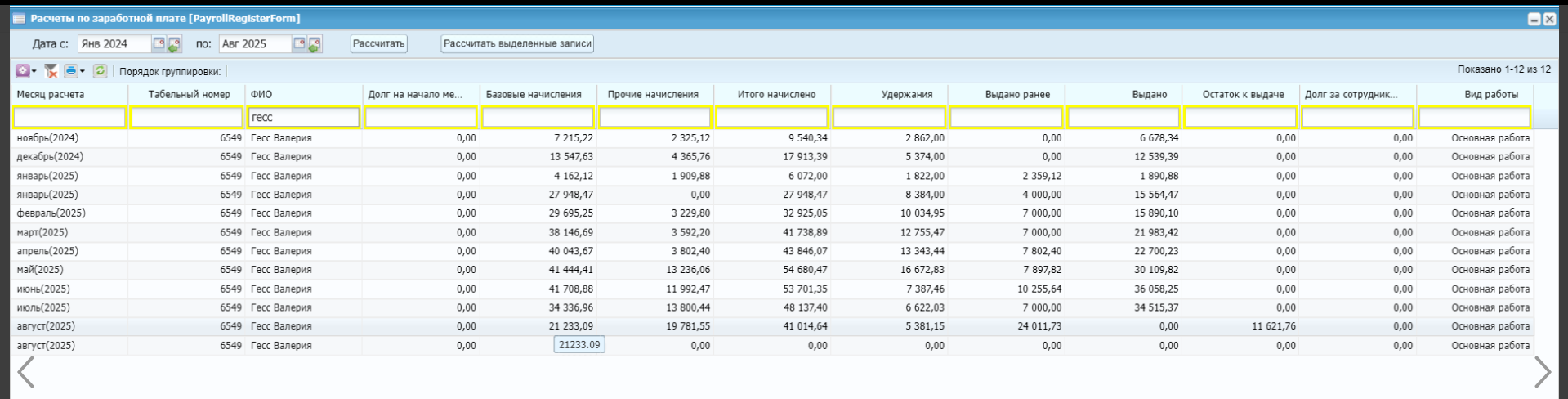The height and width of the screenshot is (399, 1568).
Task: Sort by 'Табельный номер' column header
Action: click(186, 95)
